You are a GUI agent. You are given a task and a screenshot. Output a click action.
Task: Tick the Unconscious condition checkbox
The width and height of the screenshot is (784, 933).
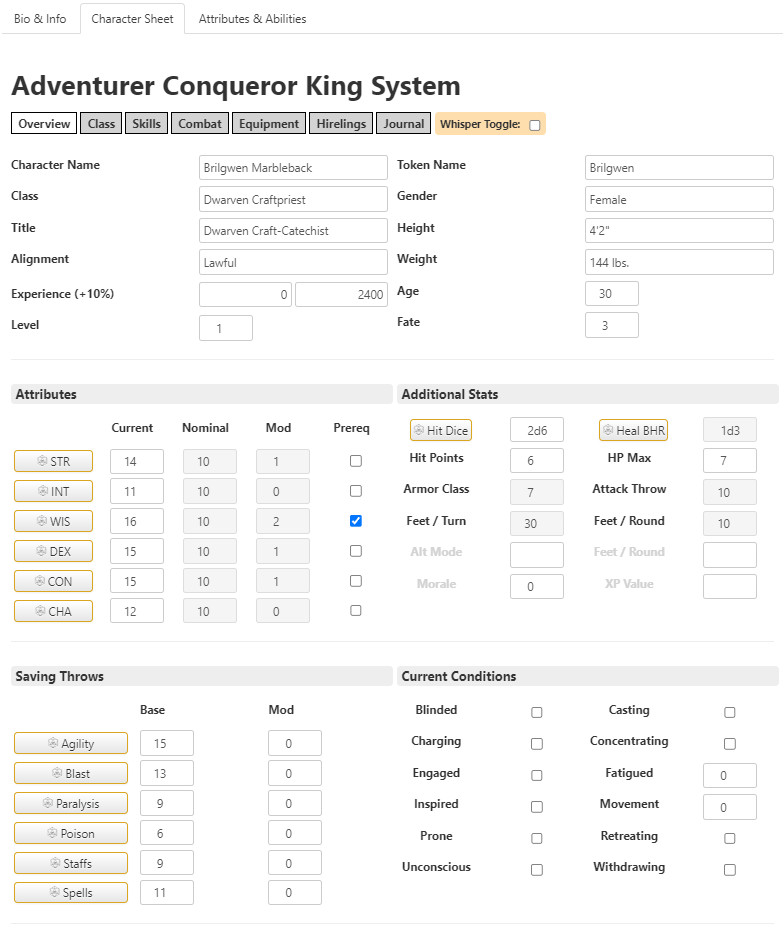(x=537, y=870)
